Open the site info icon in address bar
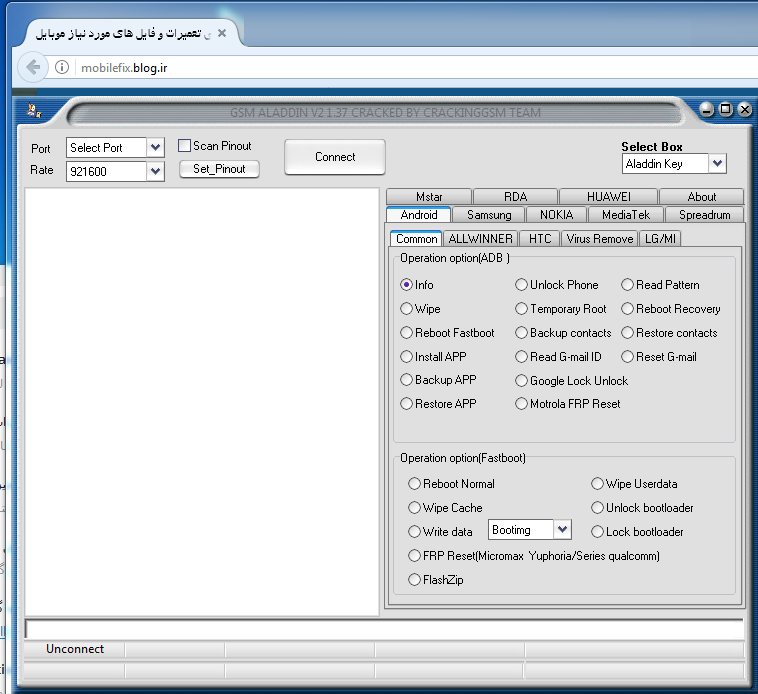Screen dimensions: 758x694 point(62,67)
